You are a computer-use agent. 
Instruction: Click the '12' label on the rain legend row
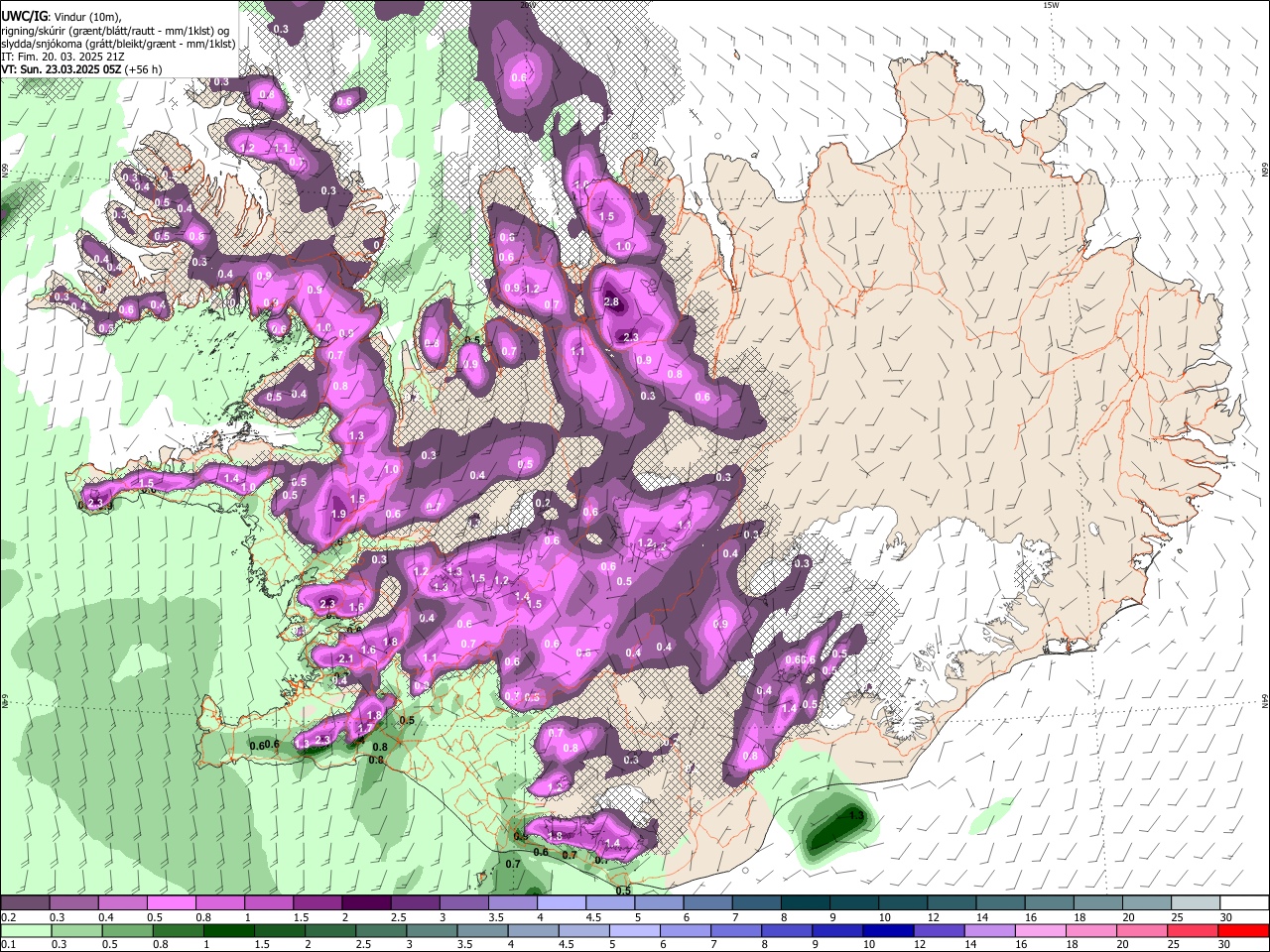click(920, 945)
